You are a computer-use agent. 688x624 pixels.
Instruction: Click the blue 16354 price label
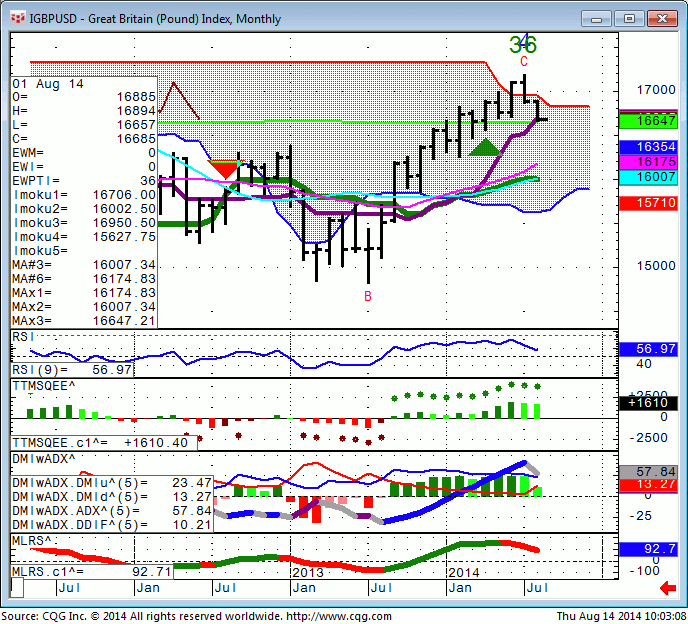tap(648, 147)
